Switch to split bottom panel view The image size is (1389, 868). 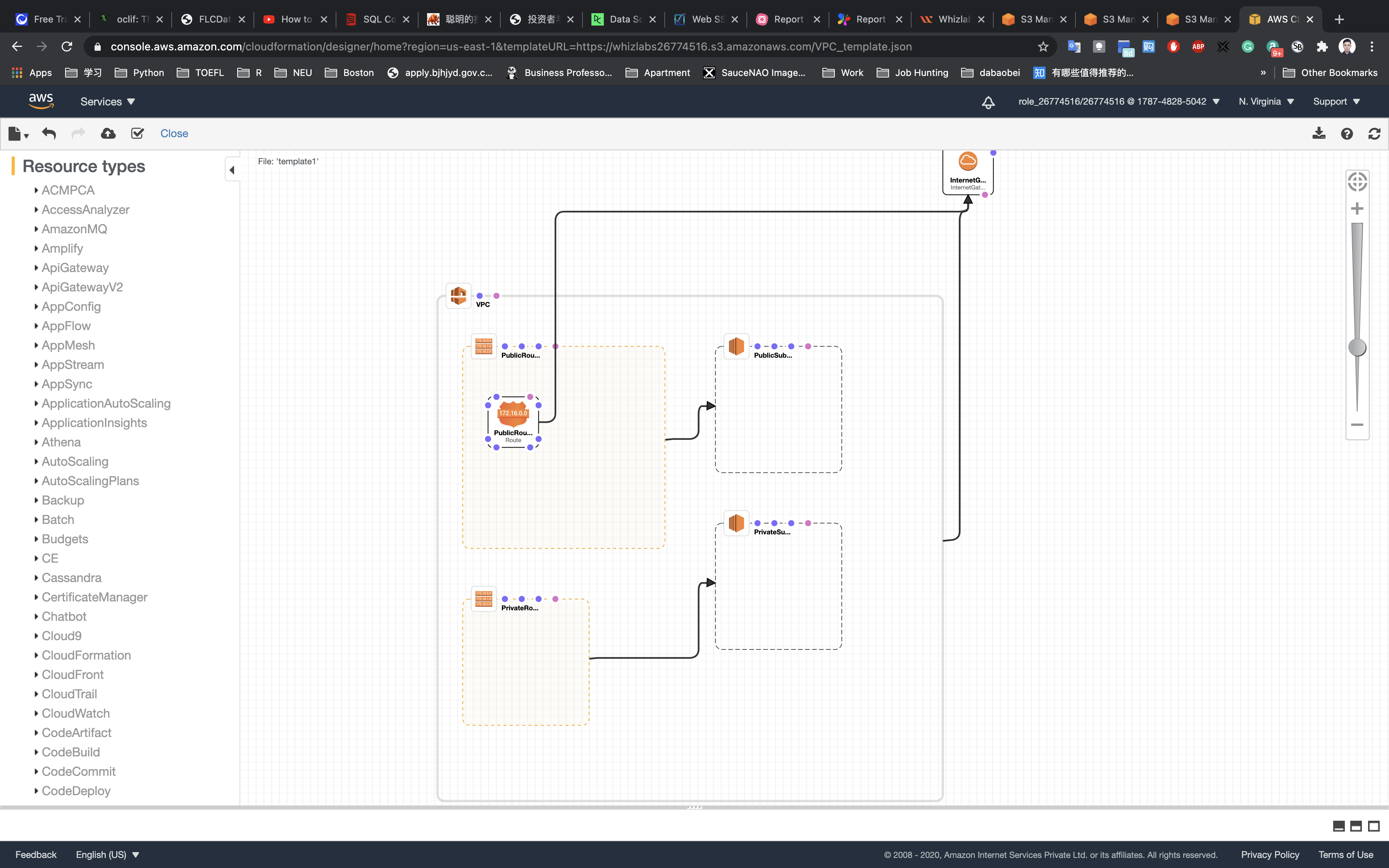tap(1356, 826)
